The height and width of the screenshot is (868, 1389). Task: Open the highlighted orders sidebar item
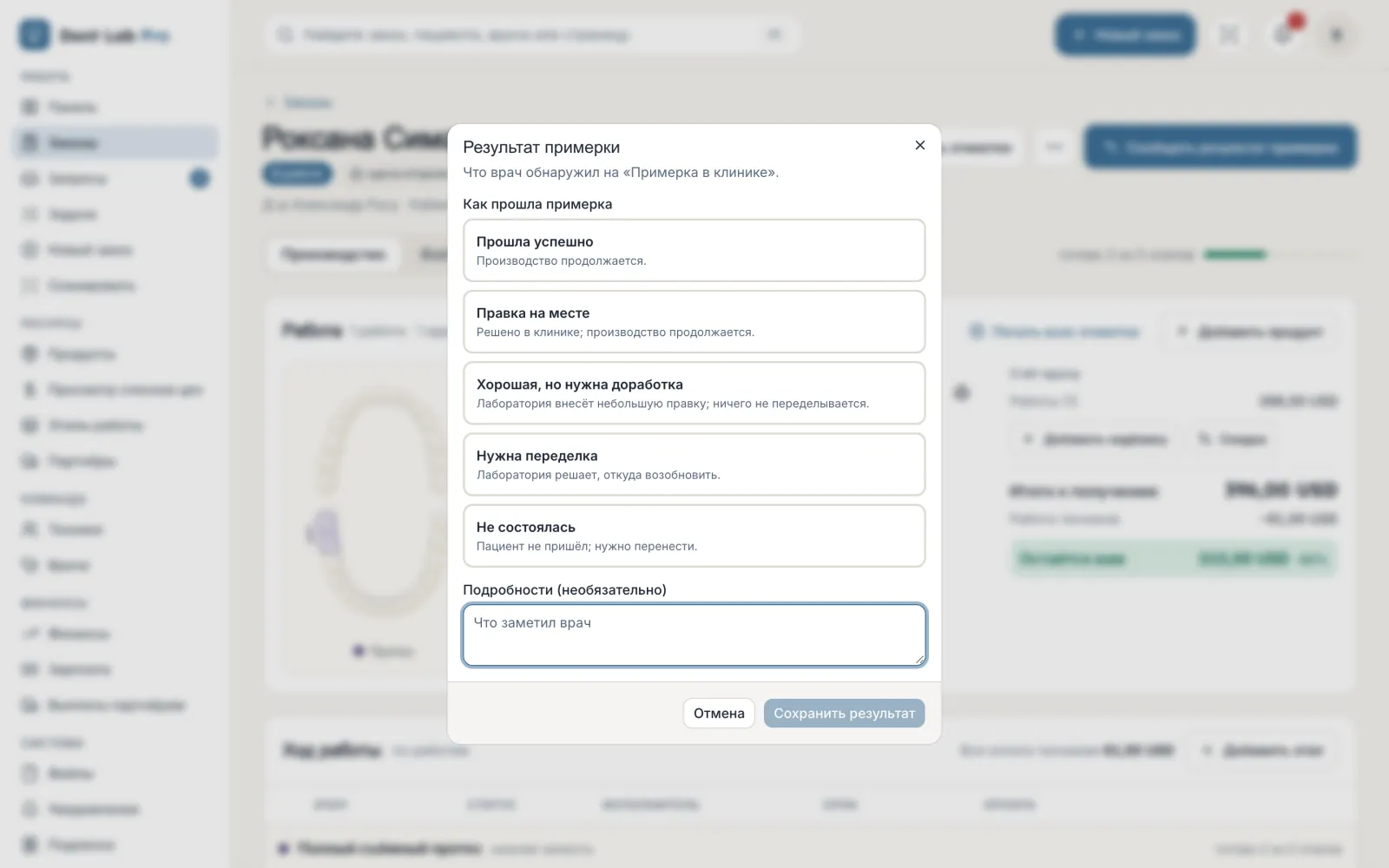115,142
